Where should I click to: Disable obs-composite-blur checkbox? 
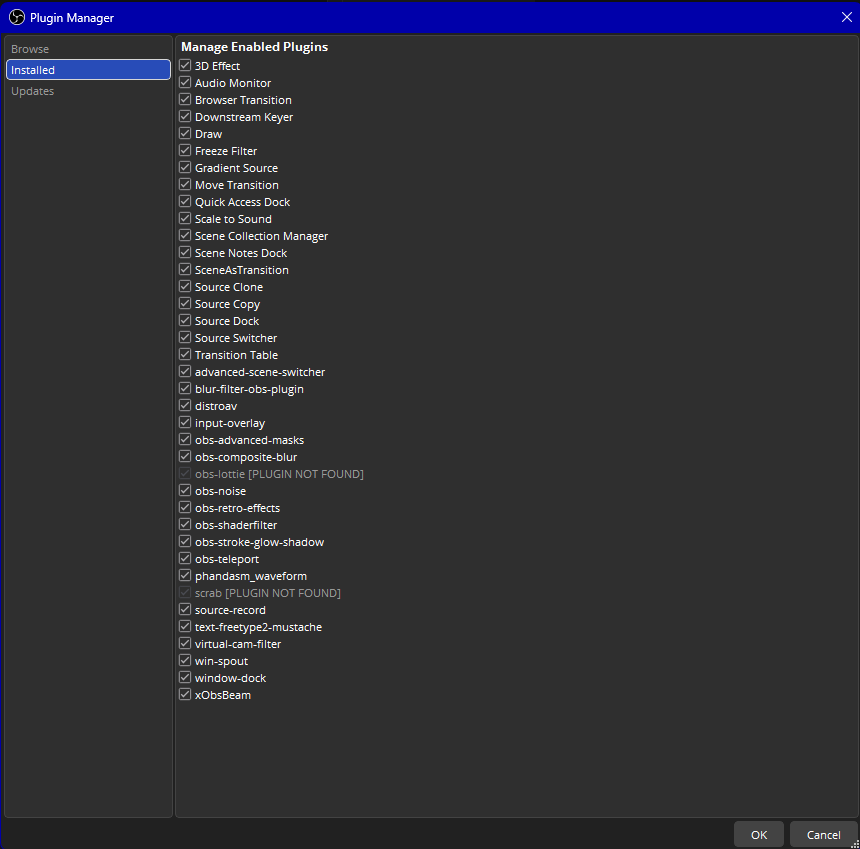pyautogui.click(x=185, y=457)
